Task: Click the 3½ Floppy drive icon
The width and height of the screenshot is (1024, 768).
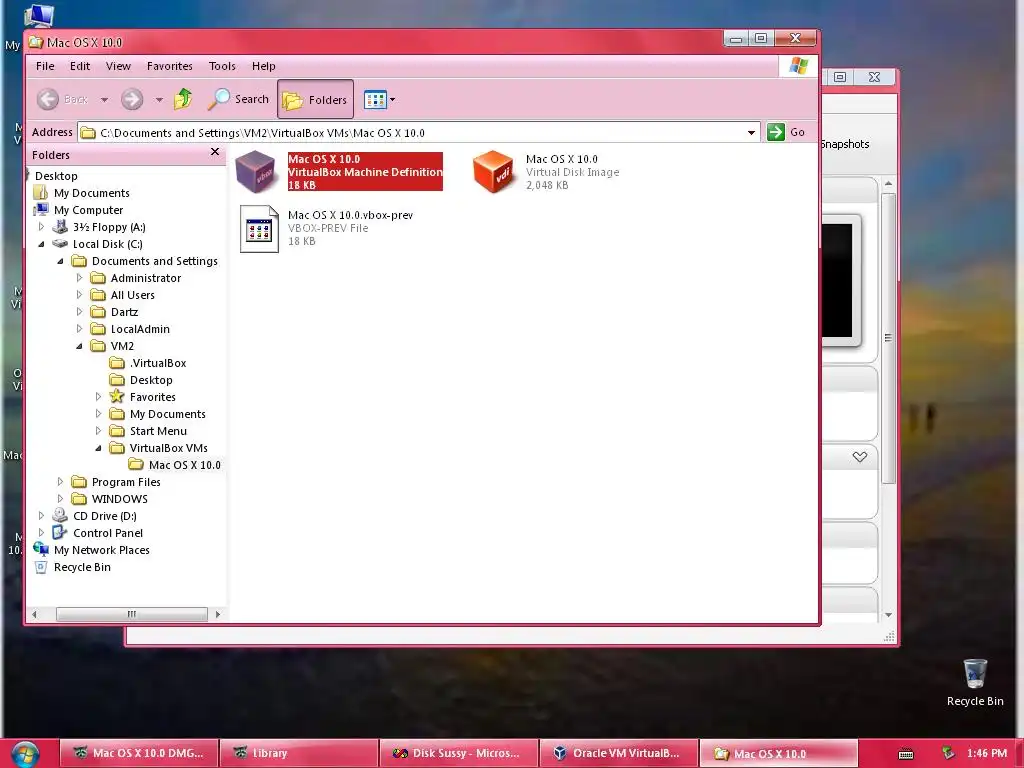Action: tap(60, 227)
